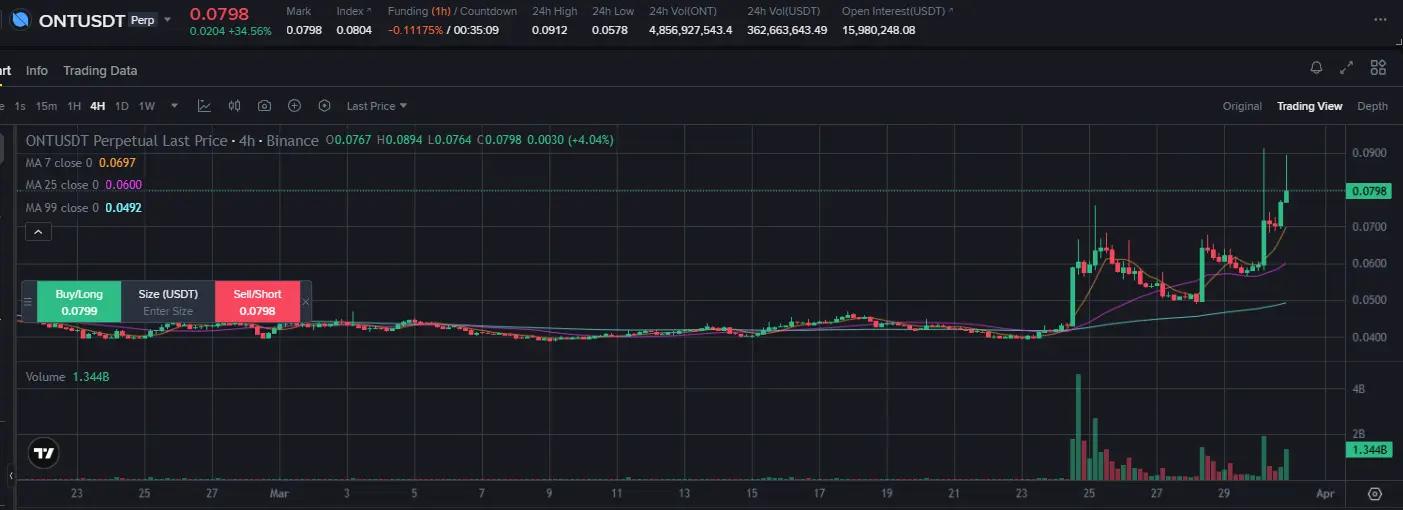Image resolution: width=1403 pixels, height=510 pixels.
Task: Change candlestick chart type icon
Action: tap(235, 106)
